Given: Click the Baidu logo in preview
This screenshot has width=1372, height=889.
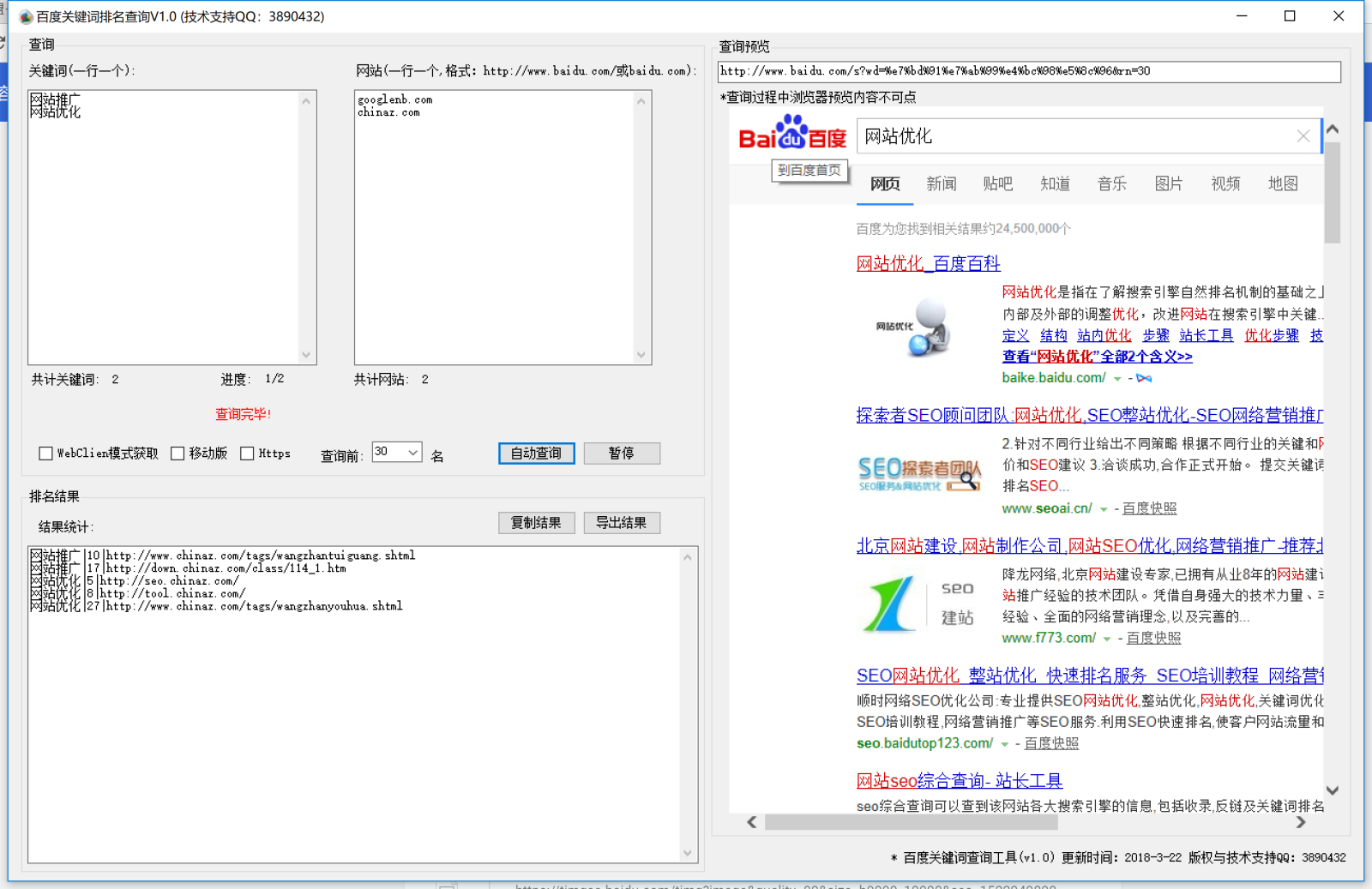Looking at the screenshot, I should [792, 134].
